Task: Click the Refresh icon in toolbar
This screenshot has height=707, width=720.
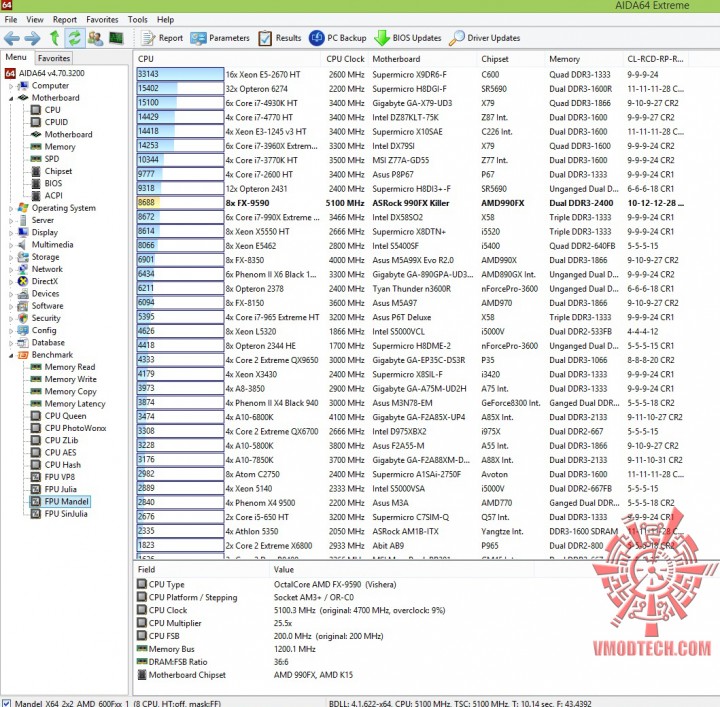Action: point(74,38)
